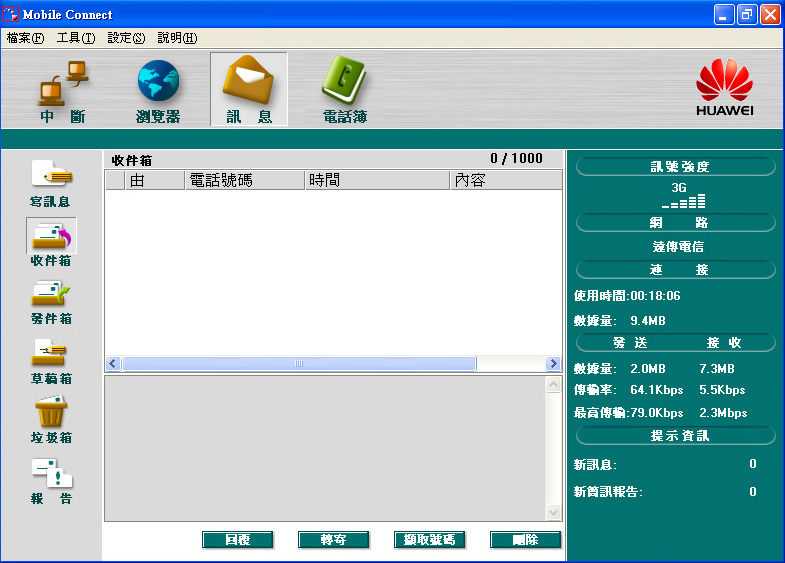Click the 中斷 disconnect icon
The height and width of the screenshot is (563, 785).
(x=63, y=83)
